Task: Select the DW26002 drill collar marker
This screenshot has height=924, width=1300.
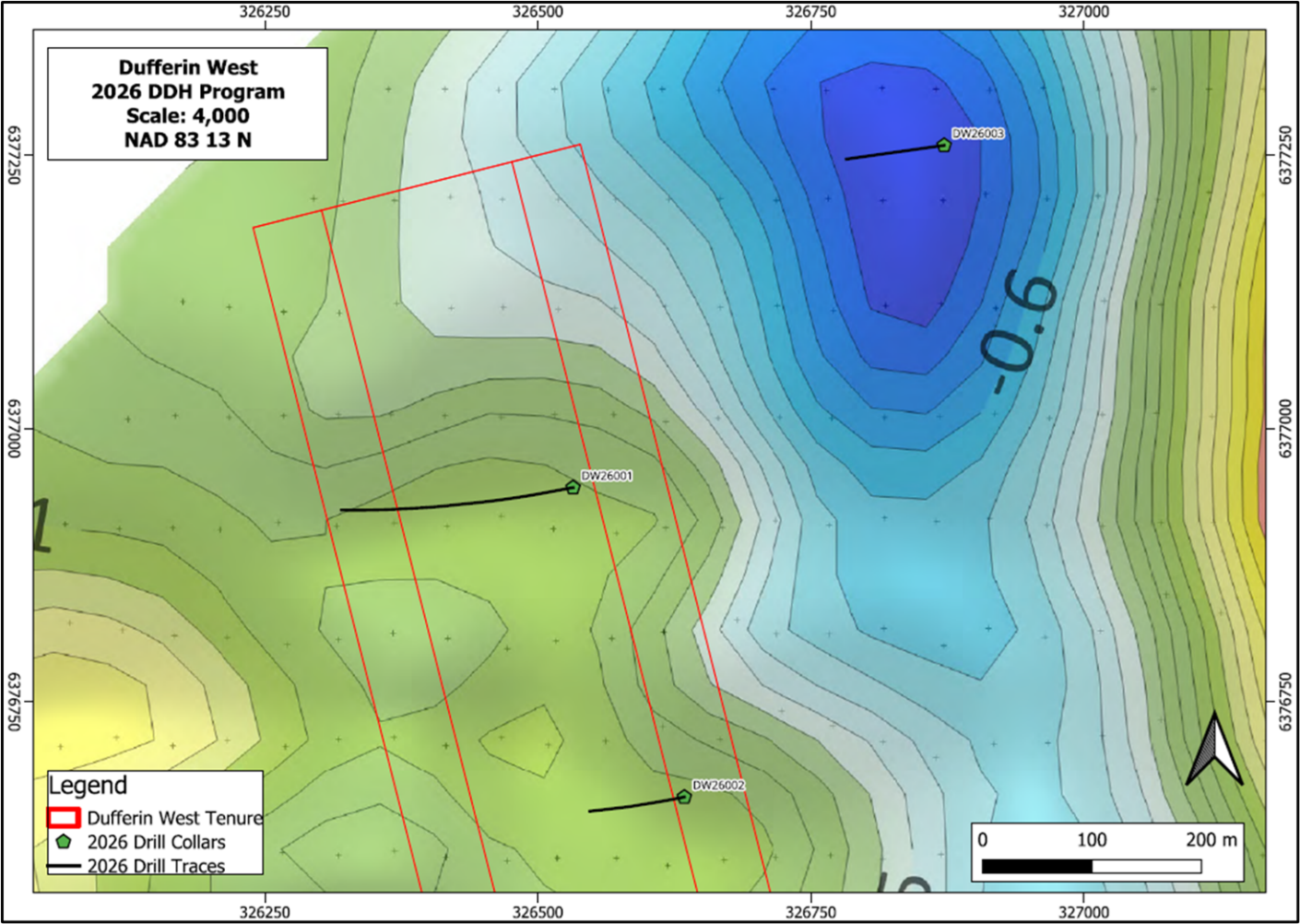Action: tap(686, 794)
